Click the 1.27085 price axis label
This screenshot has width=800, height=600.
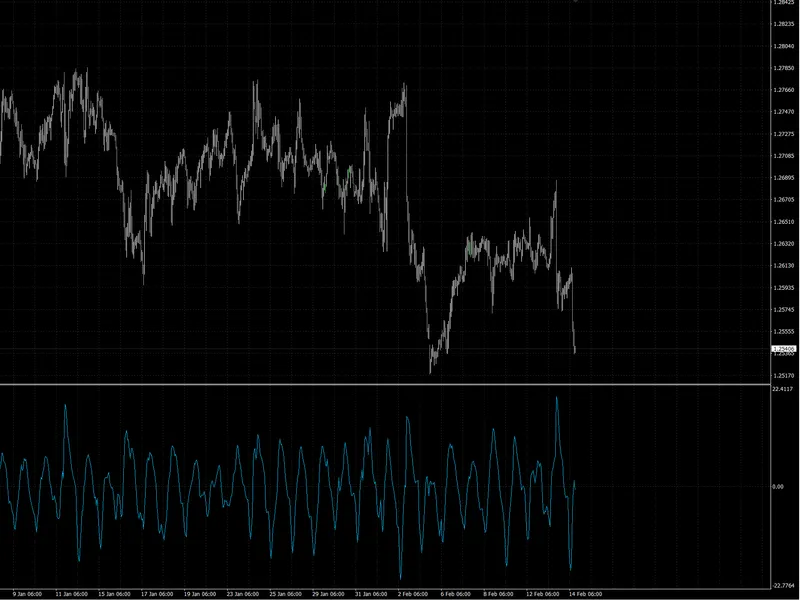pos(783,156)
